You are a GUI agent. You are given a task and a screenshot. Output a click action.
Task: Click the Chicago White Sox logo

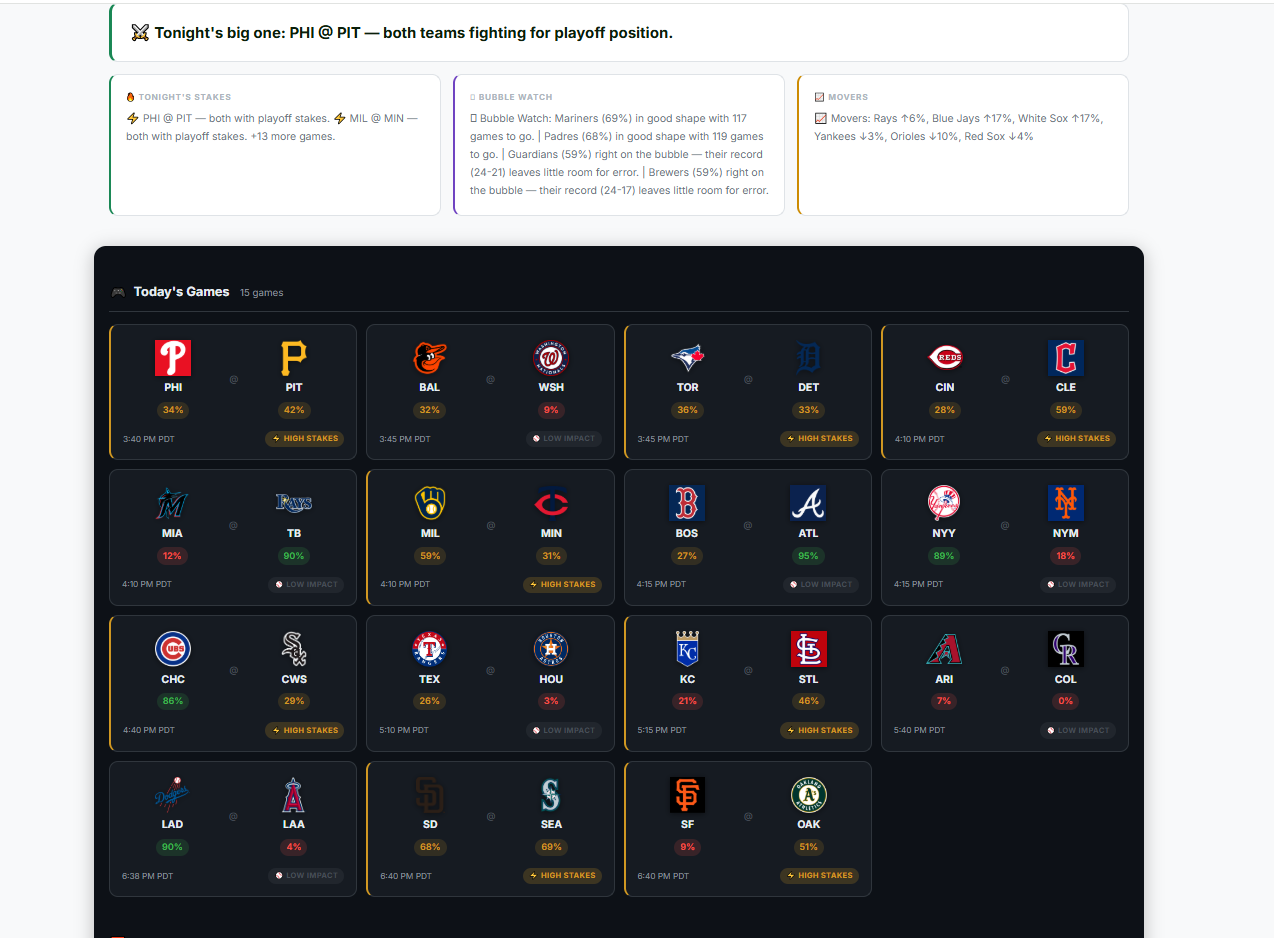tap(294, 650)
